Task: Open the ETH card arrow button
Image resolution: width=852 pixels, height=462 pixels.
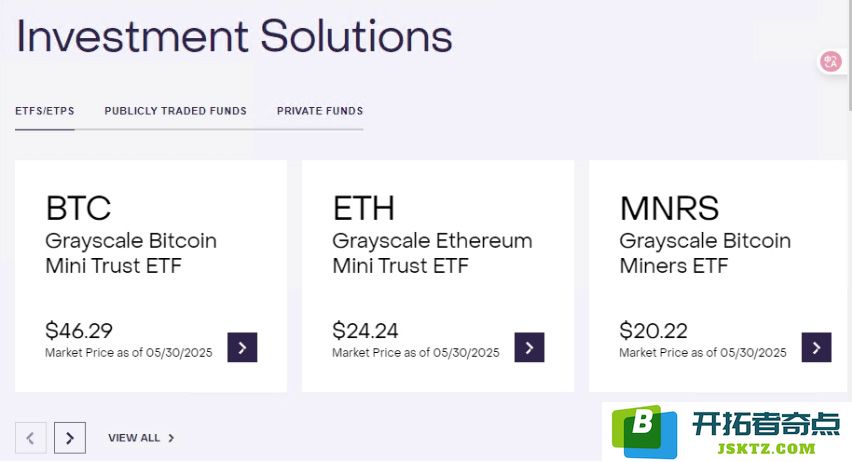Action: pos(529,347)
